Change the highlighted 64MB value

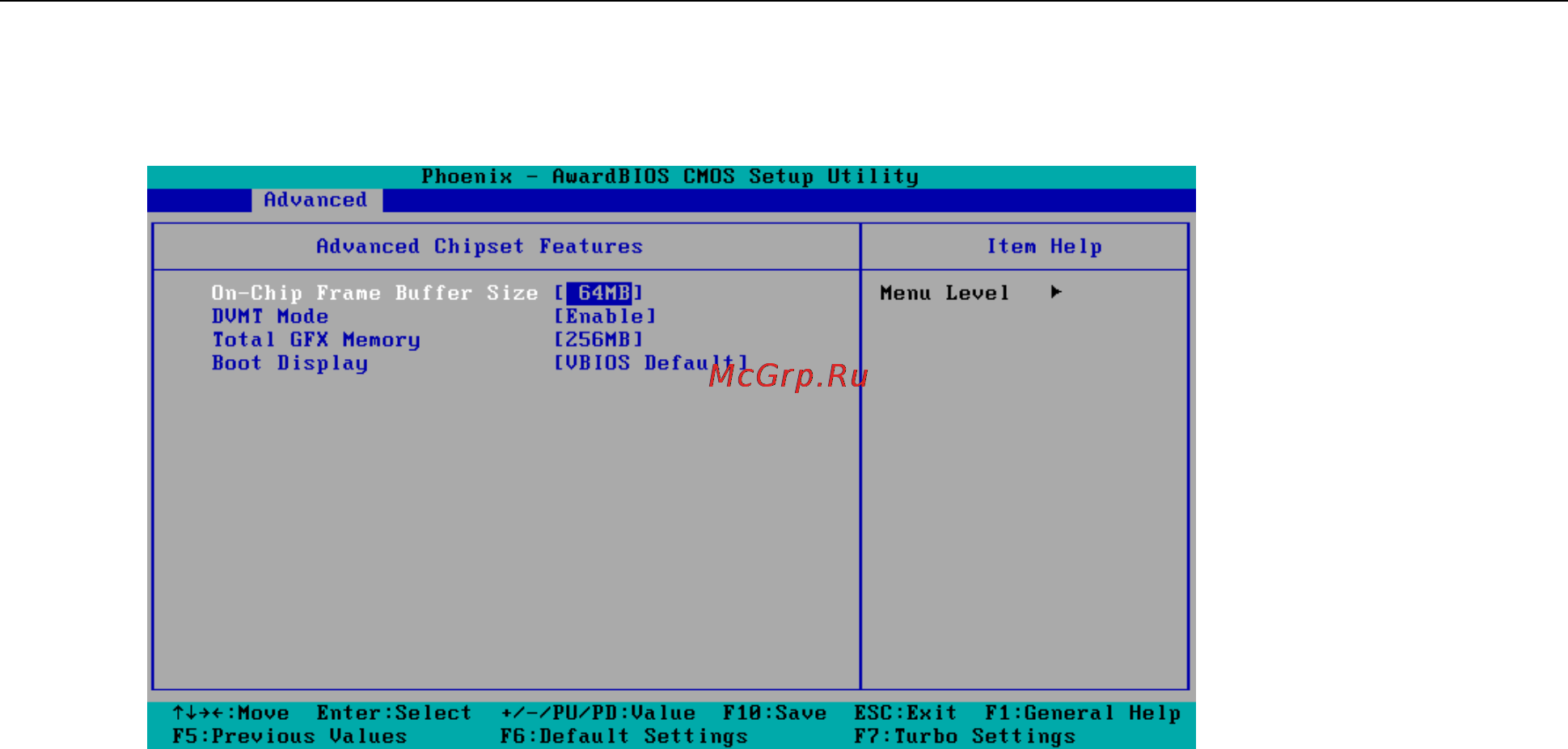[x=599, y=293]
